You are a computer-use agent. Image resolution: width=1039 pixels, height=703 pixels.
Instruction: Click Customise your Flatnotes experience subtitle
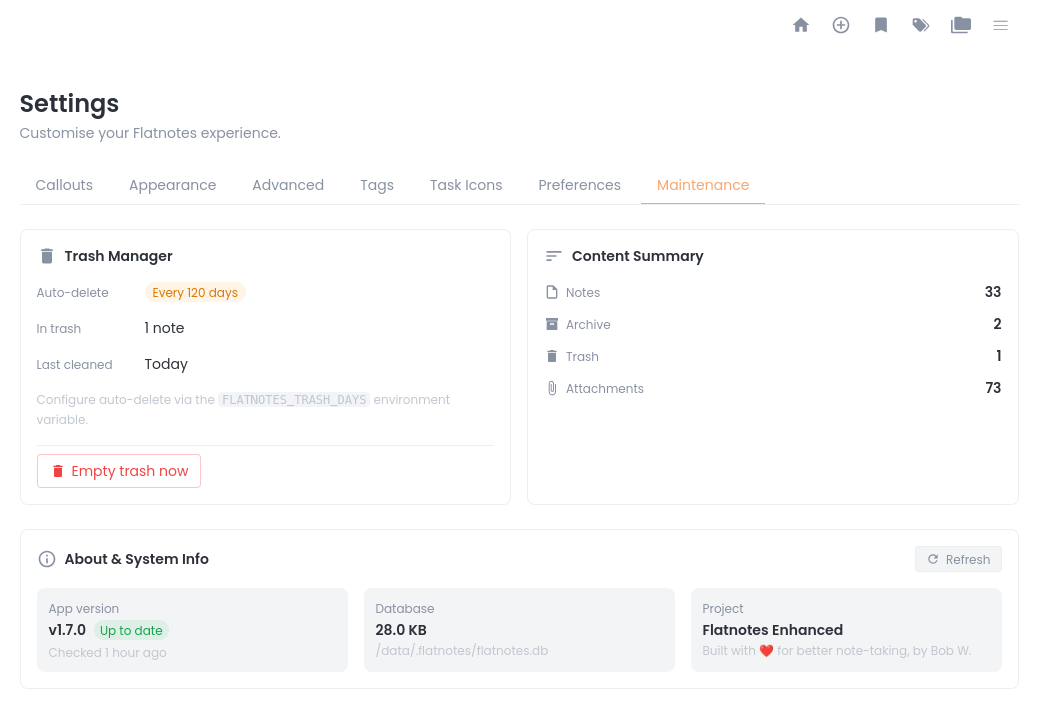150,133
